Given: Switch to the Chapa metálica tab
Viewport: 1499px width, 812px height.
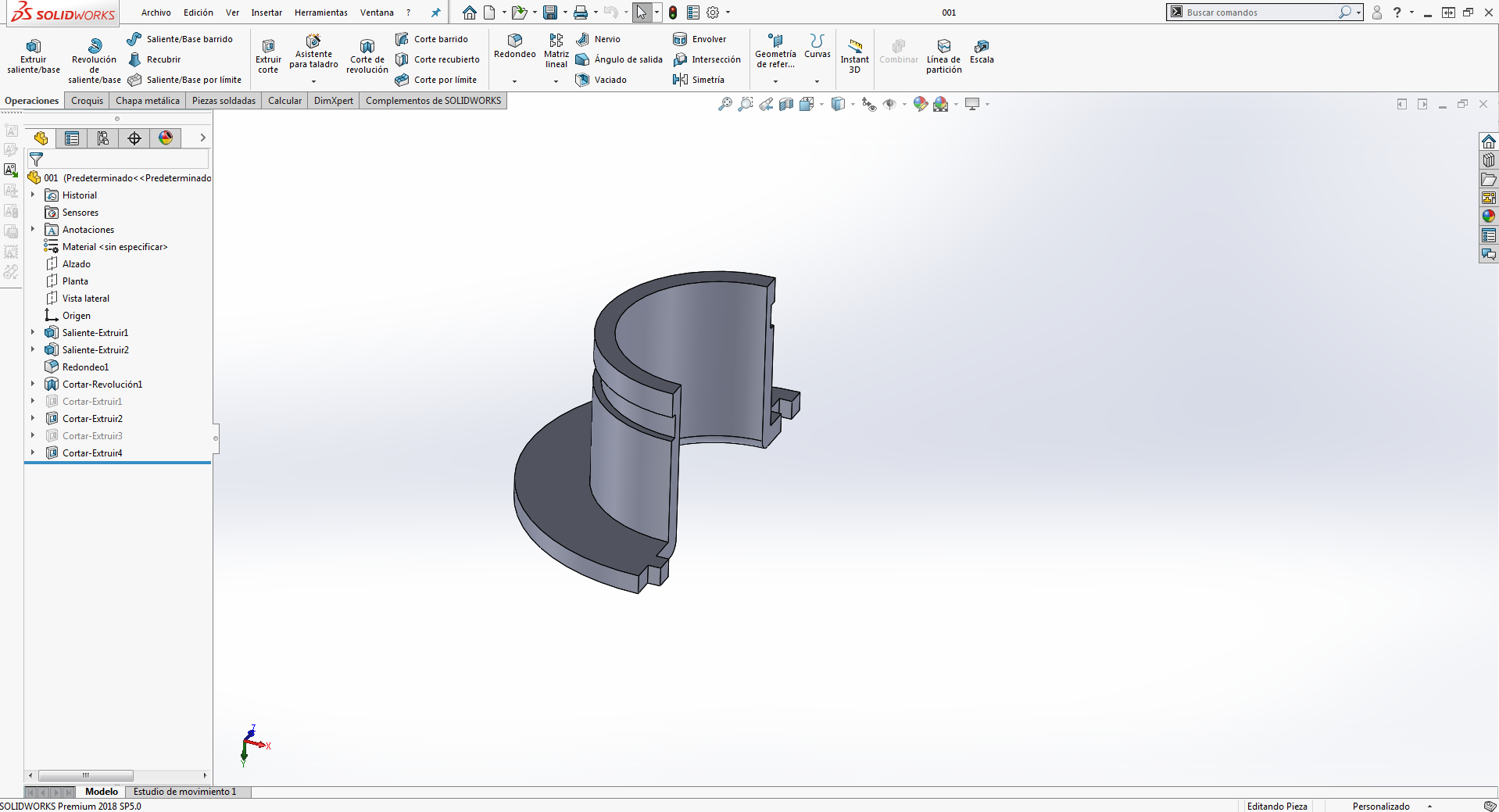Looking at the screenshot, I should (148, 101).
